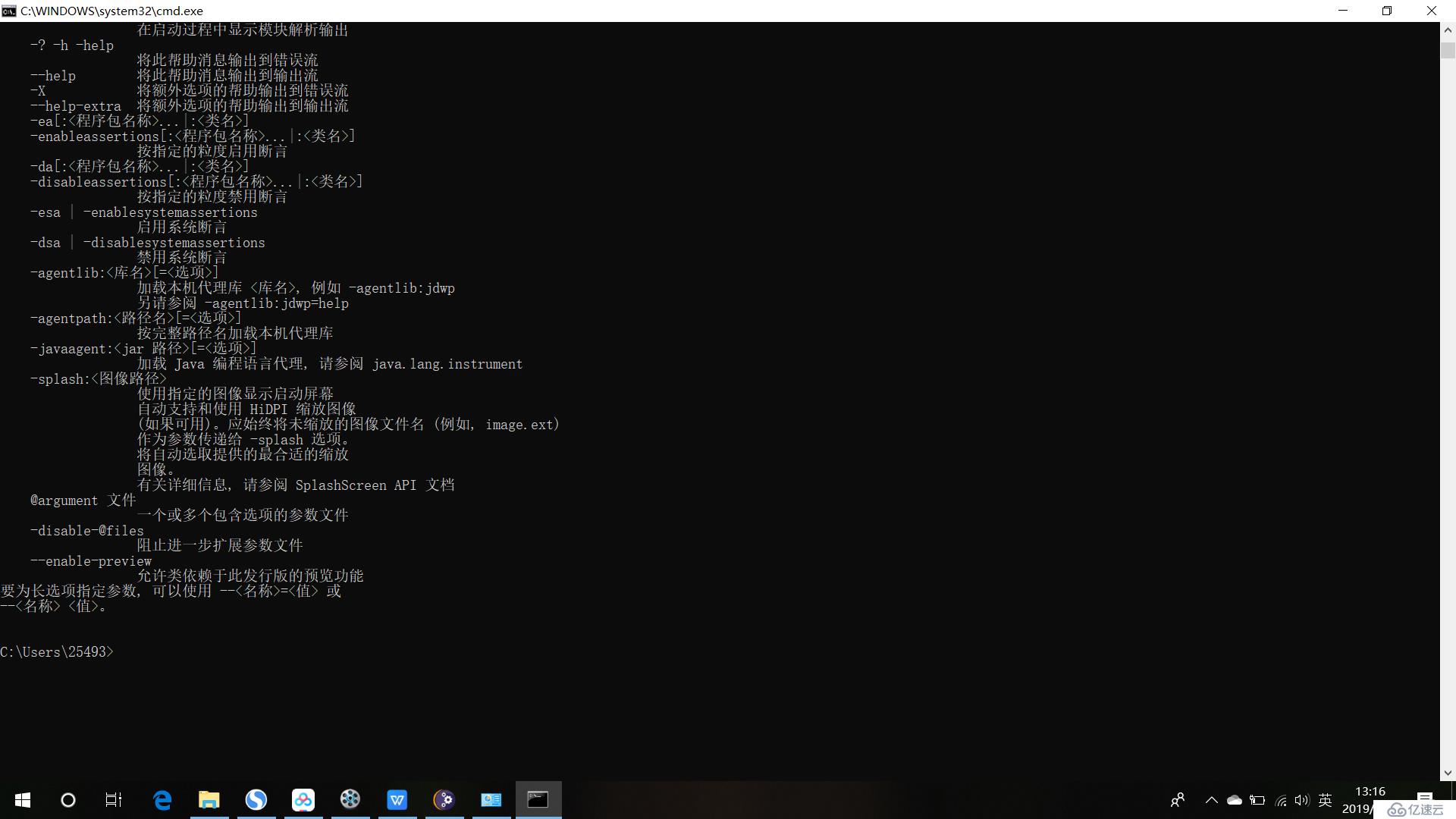Screen dimensions: 1456x819
Task: Click the "-? -h -help" option line
Action: [x=72, y=45]
